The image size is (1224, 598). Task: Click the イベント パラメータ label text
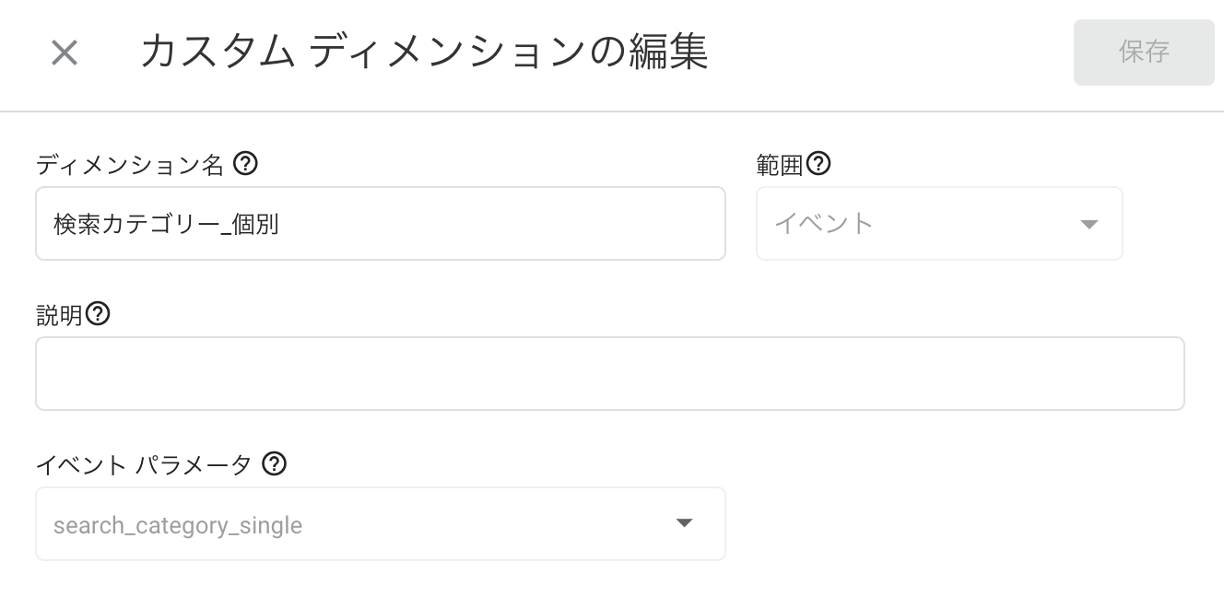point(144,465)
